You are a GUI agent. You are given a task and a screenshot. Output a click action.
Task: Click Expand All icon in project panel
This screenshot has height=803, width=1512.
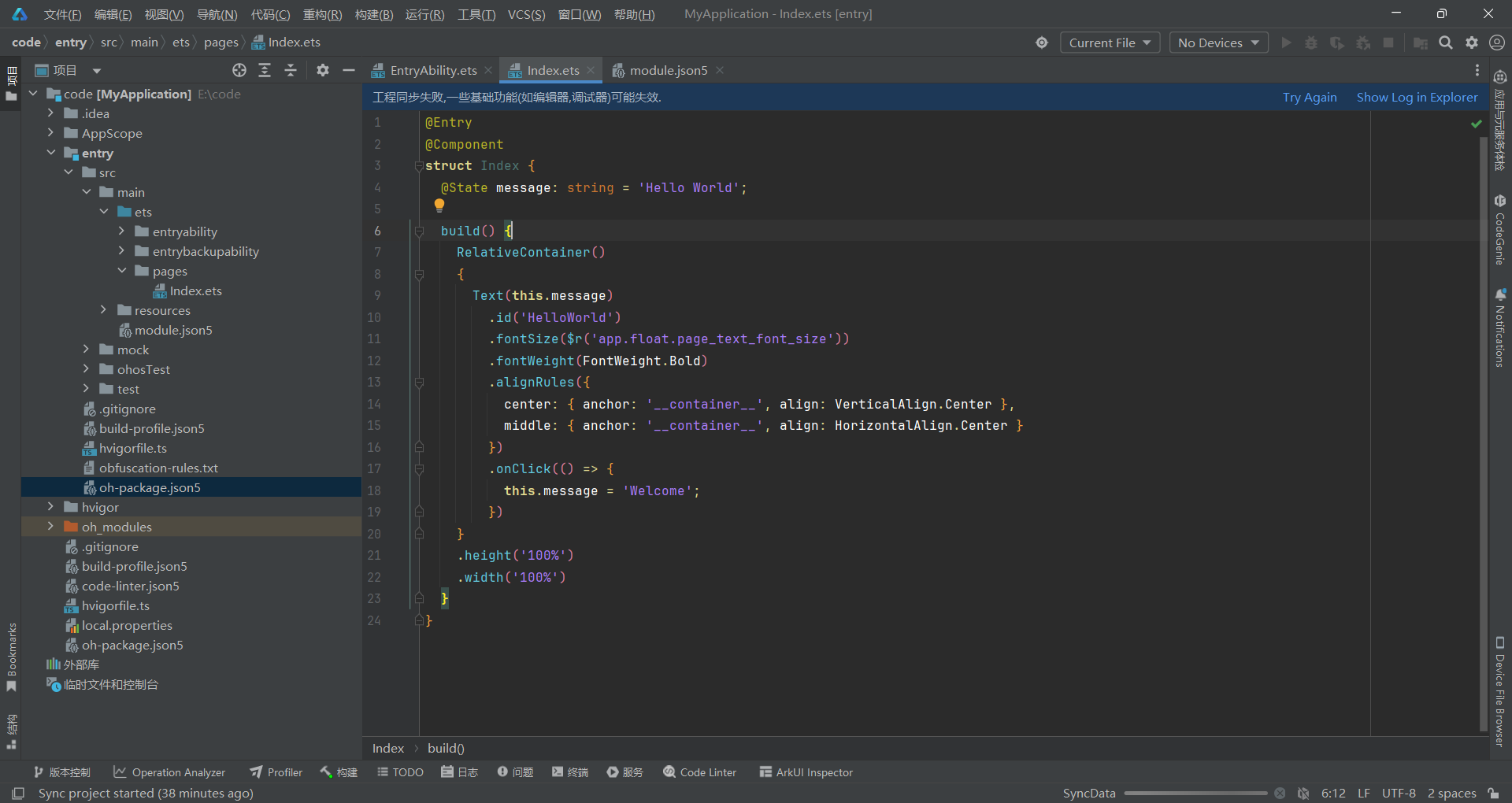pyautogui.click(x=265, y=70)
